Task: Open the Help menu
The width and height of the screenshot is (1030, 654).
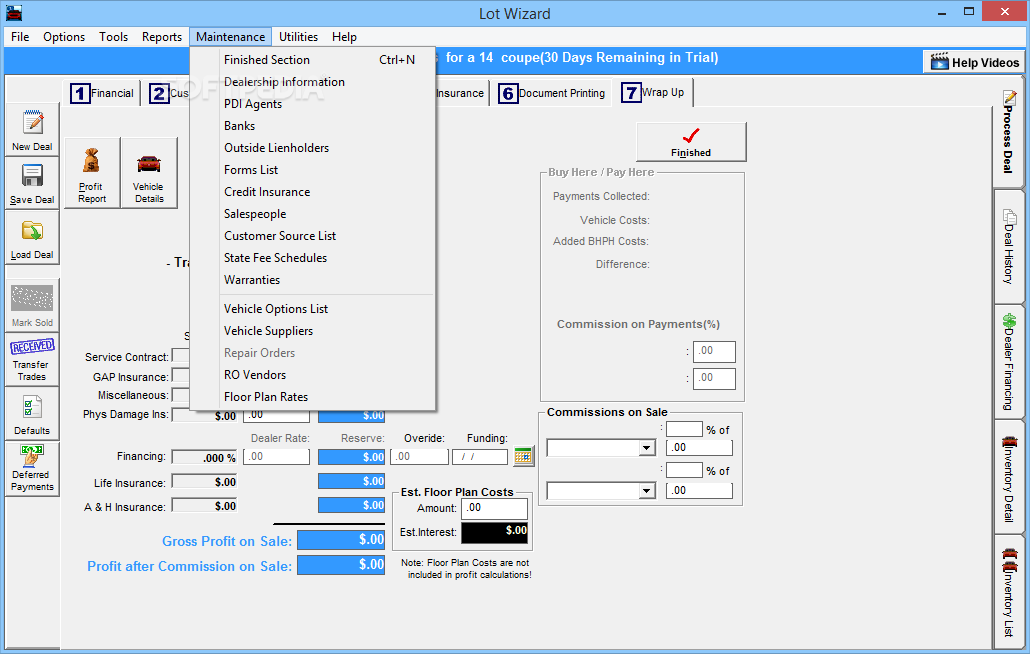Action: coord(344,37)
